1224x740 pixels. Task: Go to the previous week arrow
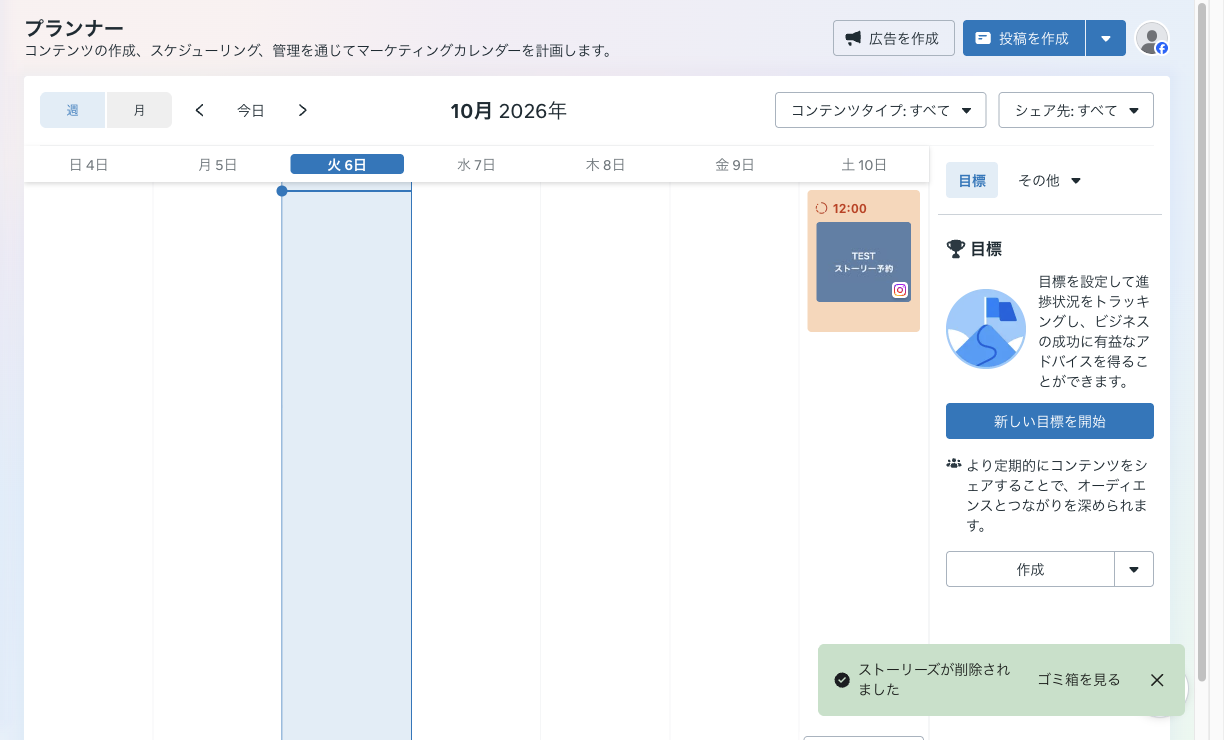click(x=200, y=110)
